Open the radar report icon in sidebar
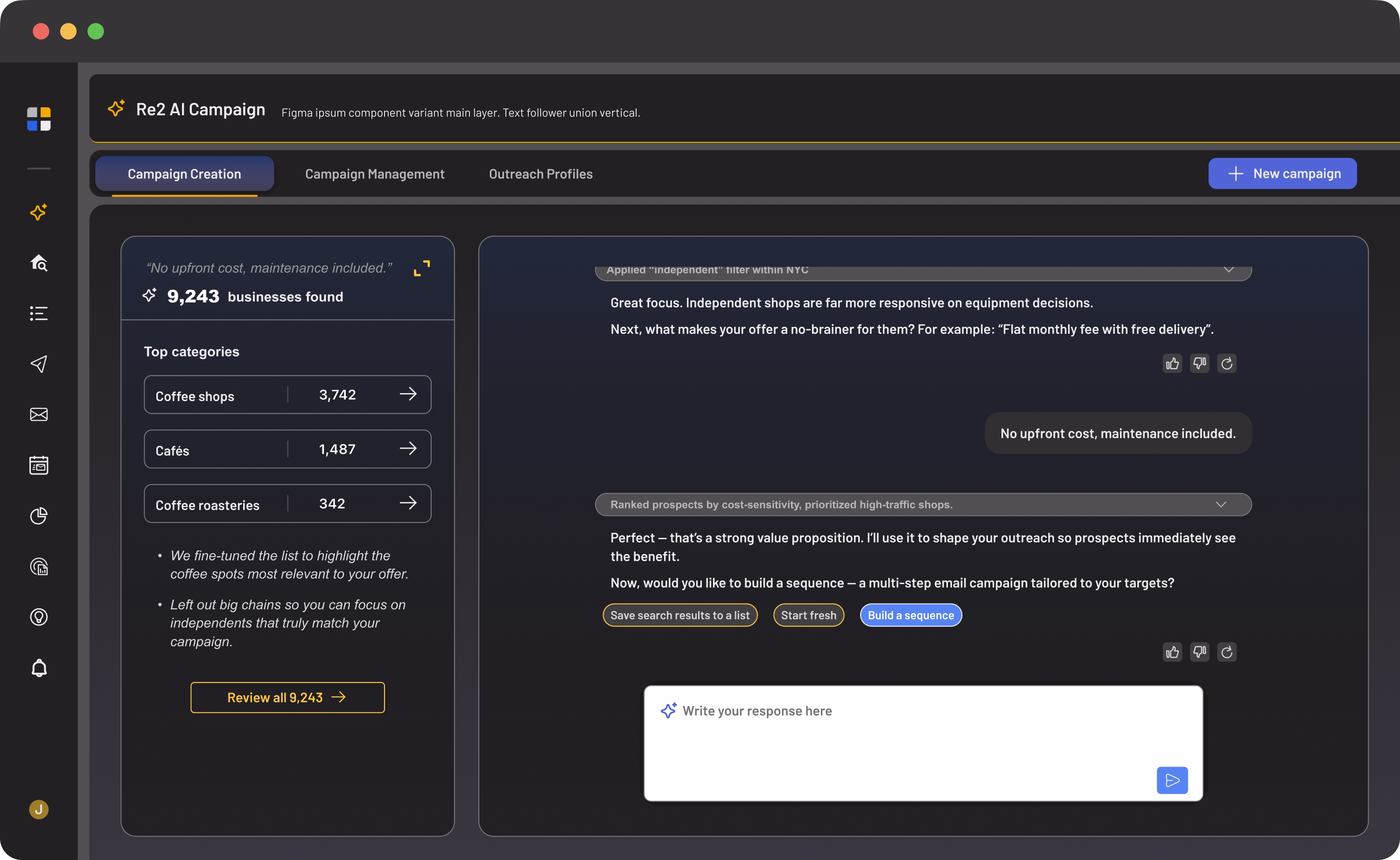The width and height of the screenshot is (1400, 860). click(x=39, y=566)
